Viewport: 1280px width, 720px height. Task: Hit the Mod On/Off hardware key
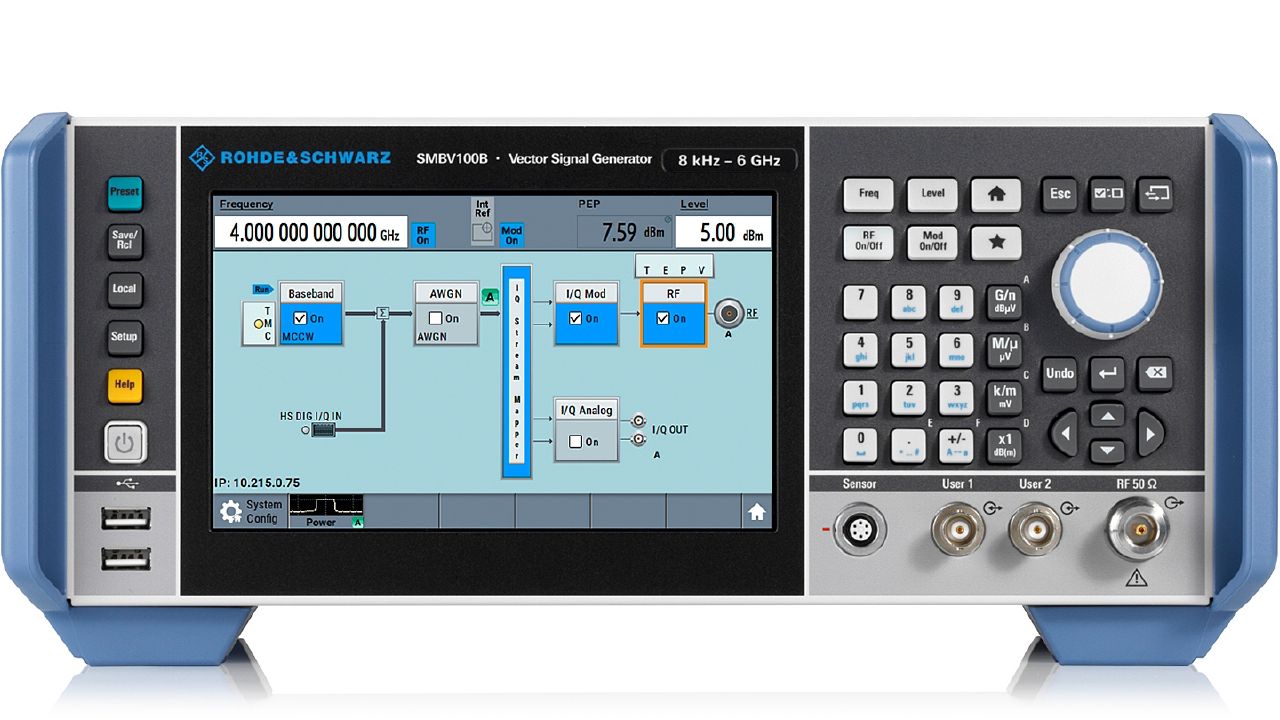tap(932, 243)
